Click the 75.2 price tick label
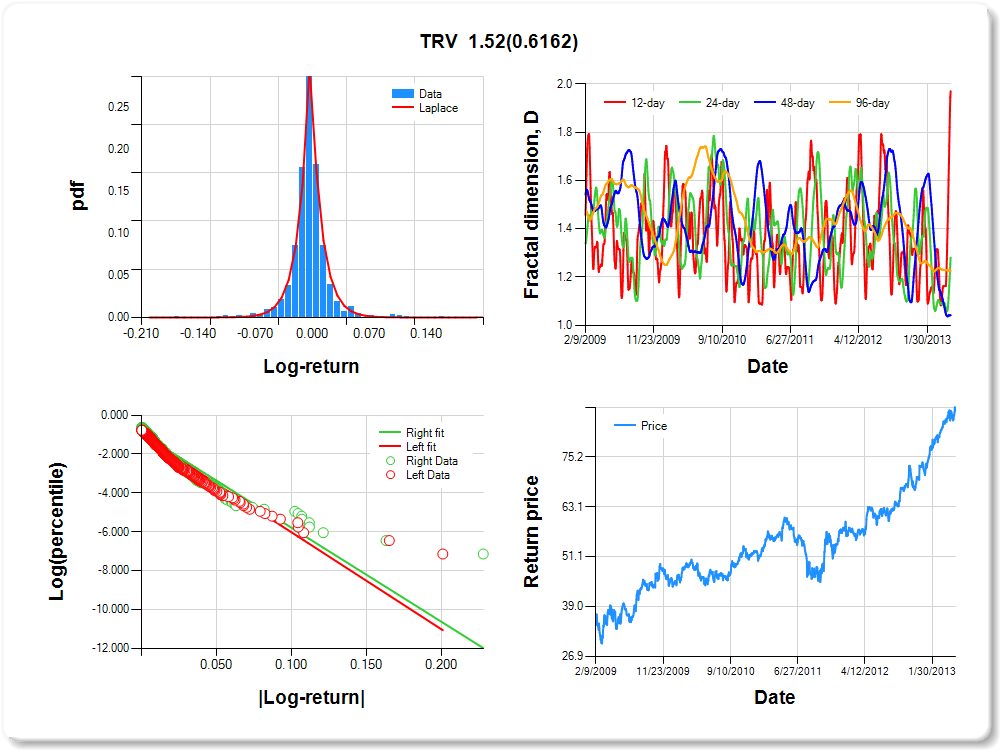The image size is (1000, 750). 572,457
